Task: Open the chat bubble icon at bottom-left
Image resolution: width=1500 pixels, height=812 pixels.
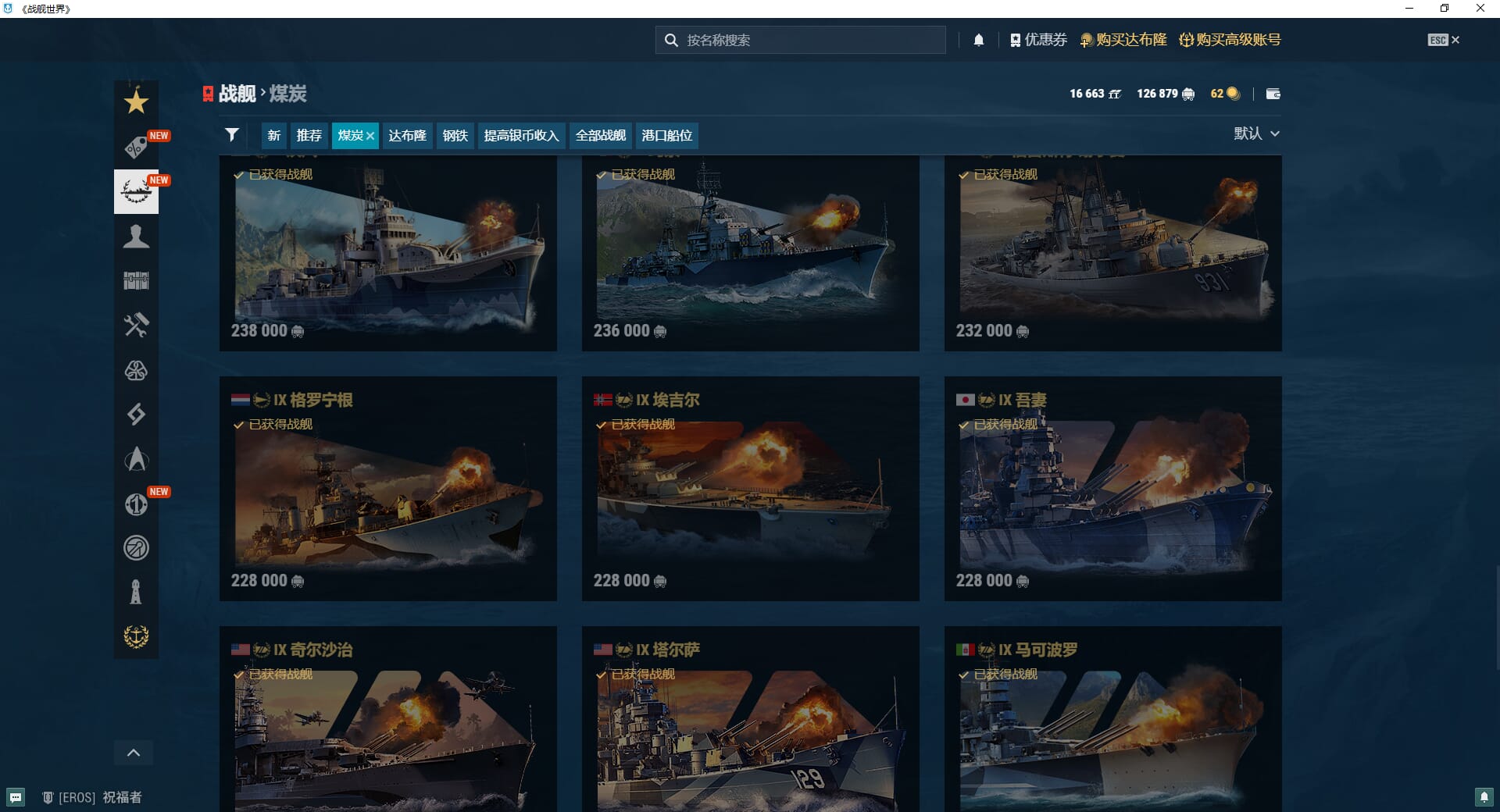Action: [x=16, y=797]
